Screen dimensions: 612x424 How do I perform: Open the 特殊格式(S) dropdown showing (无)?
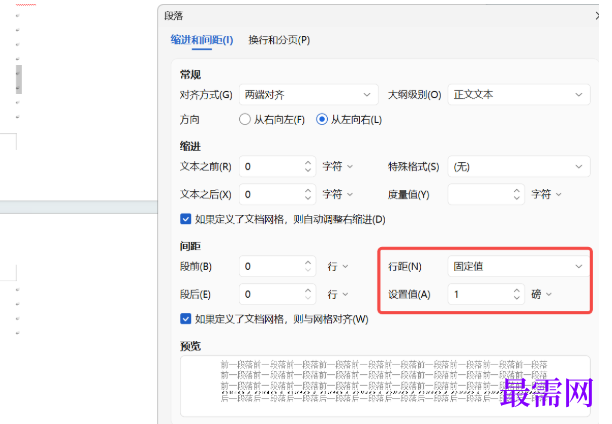click(519, 167)
